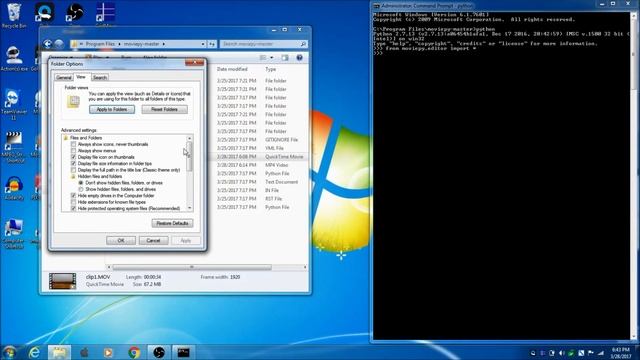
Task: Click the refresh button beside address bar
Action: coord(212,44)
